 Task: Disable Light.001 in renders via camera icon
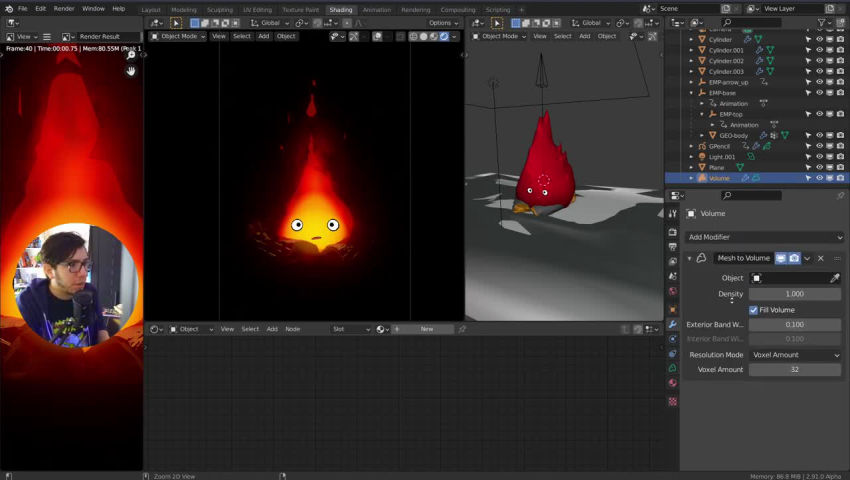(840, 157)
